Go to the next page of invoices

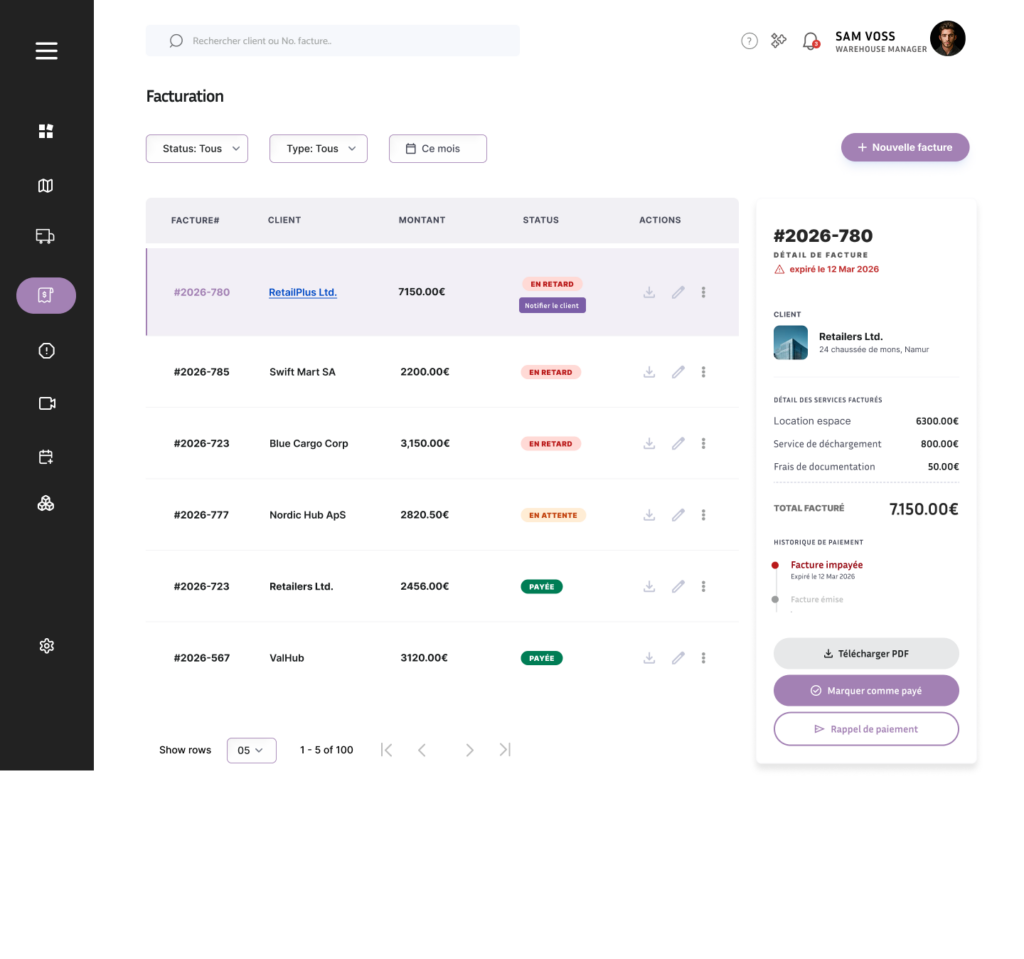tap(469, 750)
